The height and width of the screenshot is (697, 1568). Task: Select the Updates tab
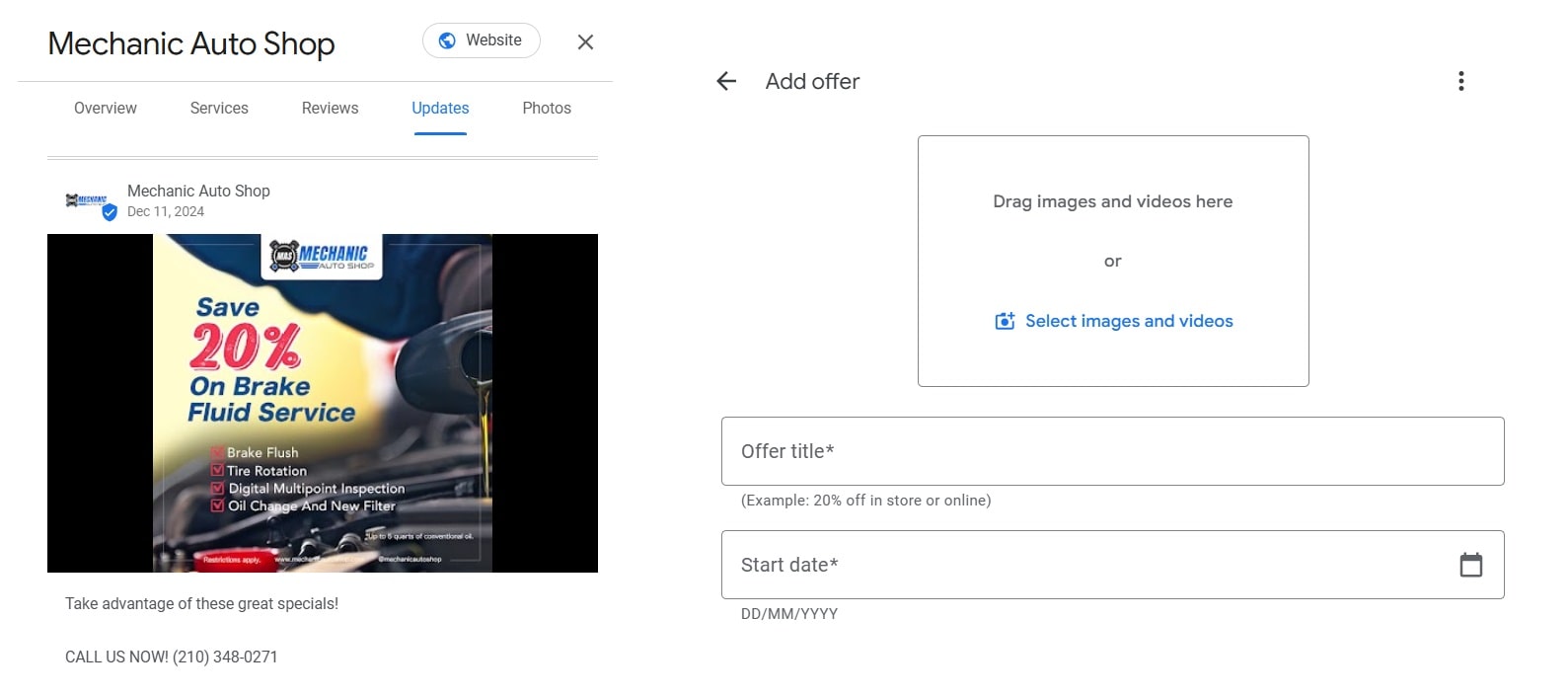click(440, 108)
